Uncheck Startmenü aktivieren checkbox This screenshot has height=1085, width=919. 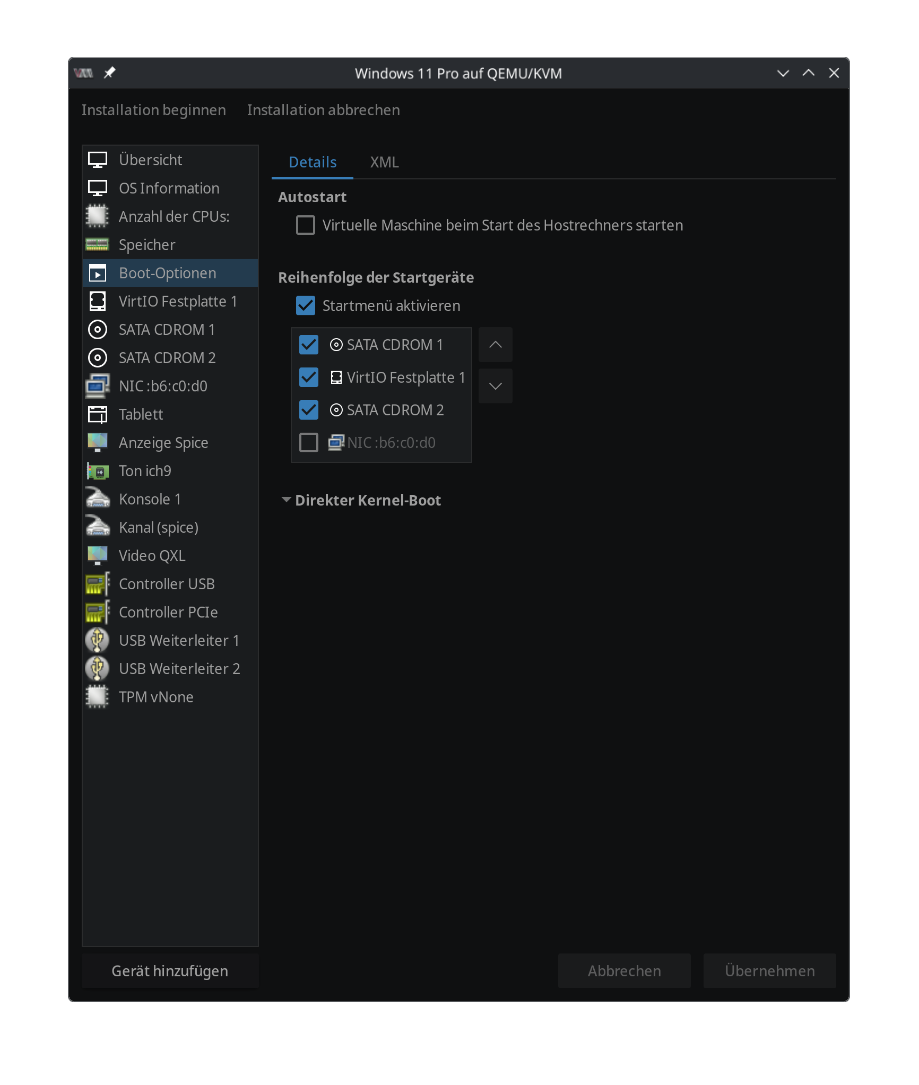click(x=305, y=306)
